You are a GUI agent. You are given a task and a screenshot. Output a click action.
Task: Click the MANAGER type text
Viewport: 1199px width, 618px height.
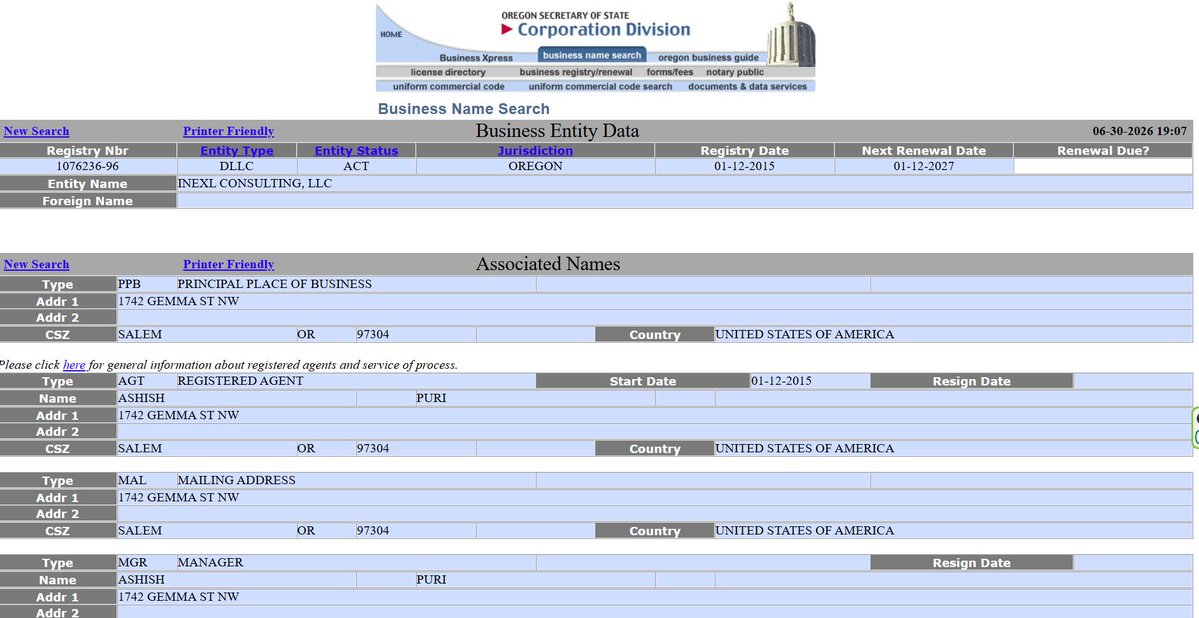[x=210, y=562]
